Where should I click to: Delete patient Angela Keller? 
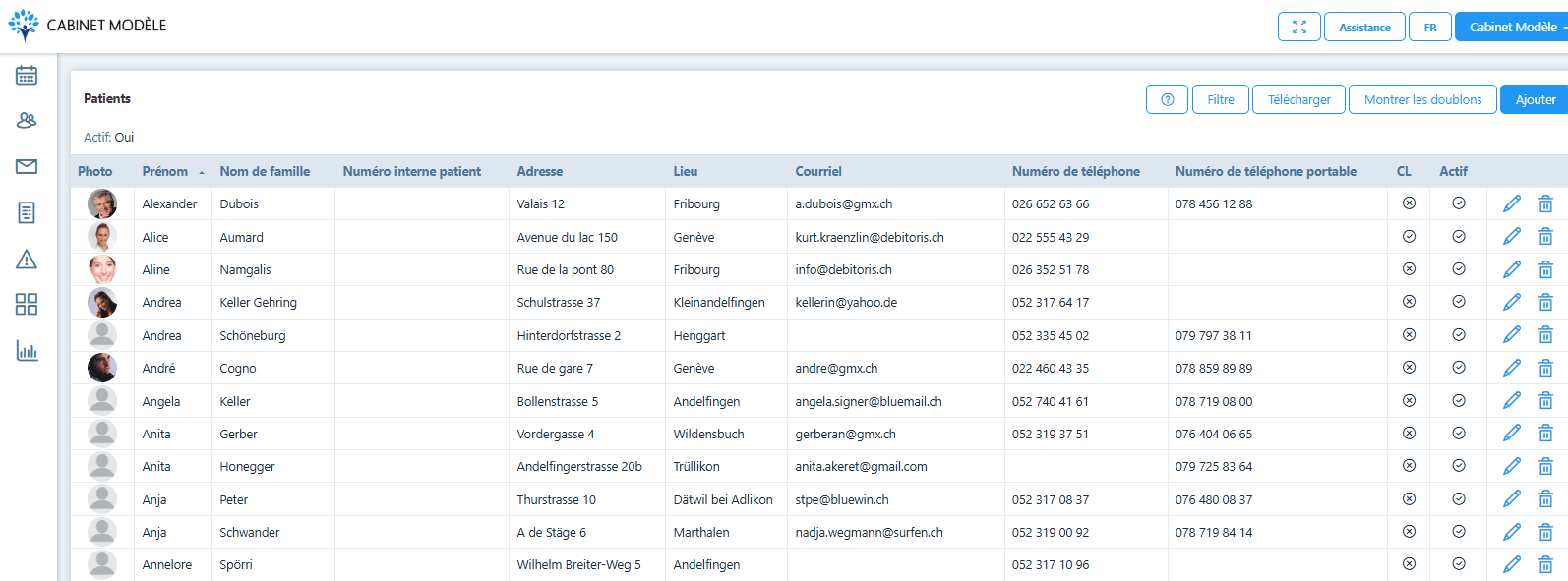[1545, 401]
